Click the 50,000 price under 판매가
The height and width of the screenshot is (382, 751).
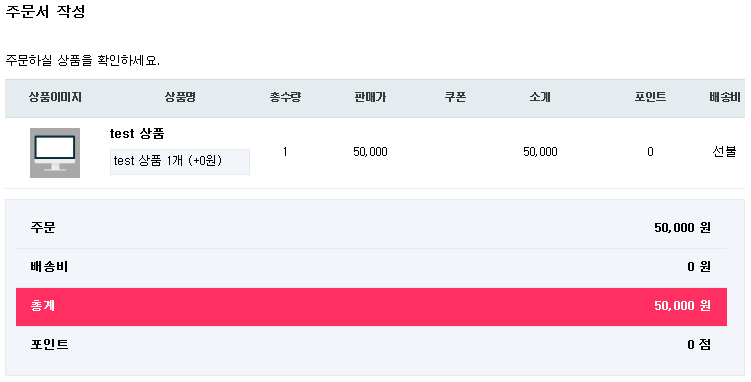click(370, 152)
